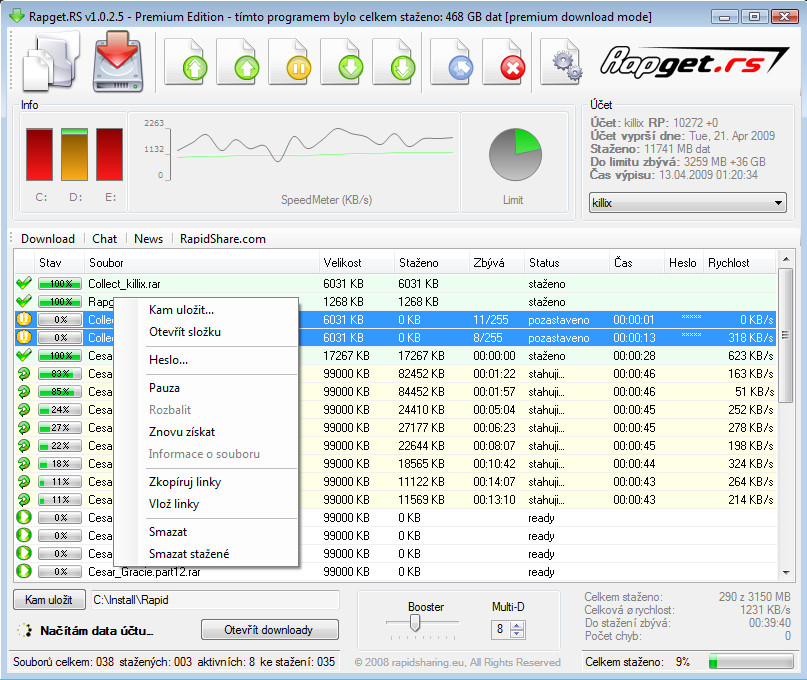807x680 pixels.
Task: Click the Limit pie chart
Action: click(515, 154)
